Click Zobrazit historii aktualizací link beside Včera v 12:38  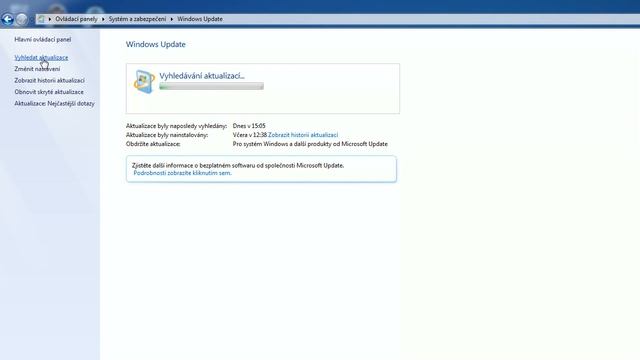coord(303,135)
